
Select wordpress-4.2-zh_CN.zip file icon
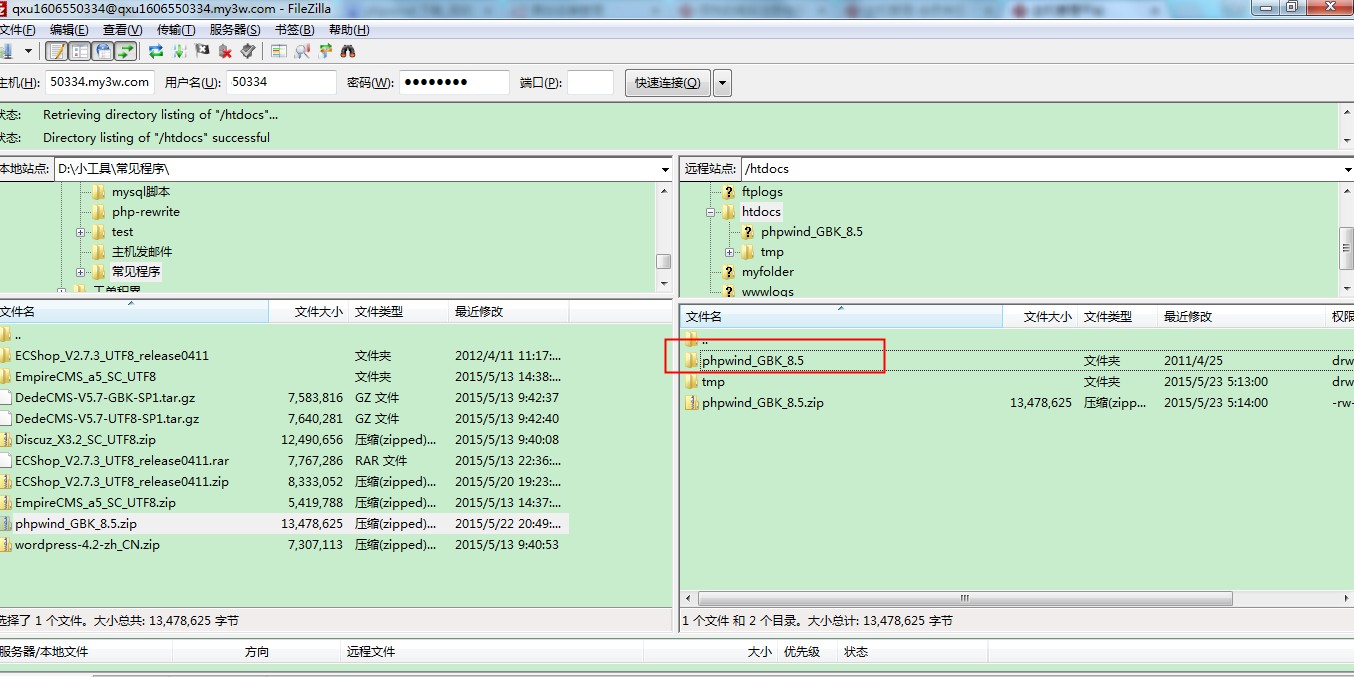tap(6, 545)
